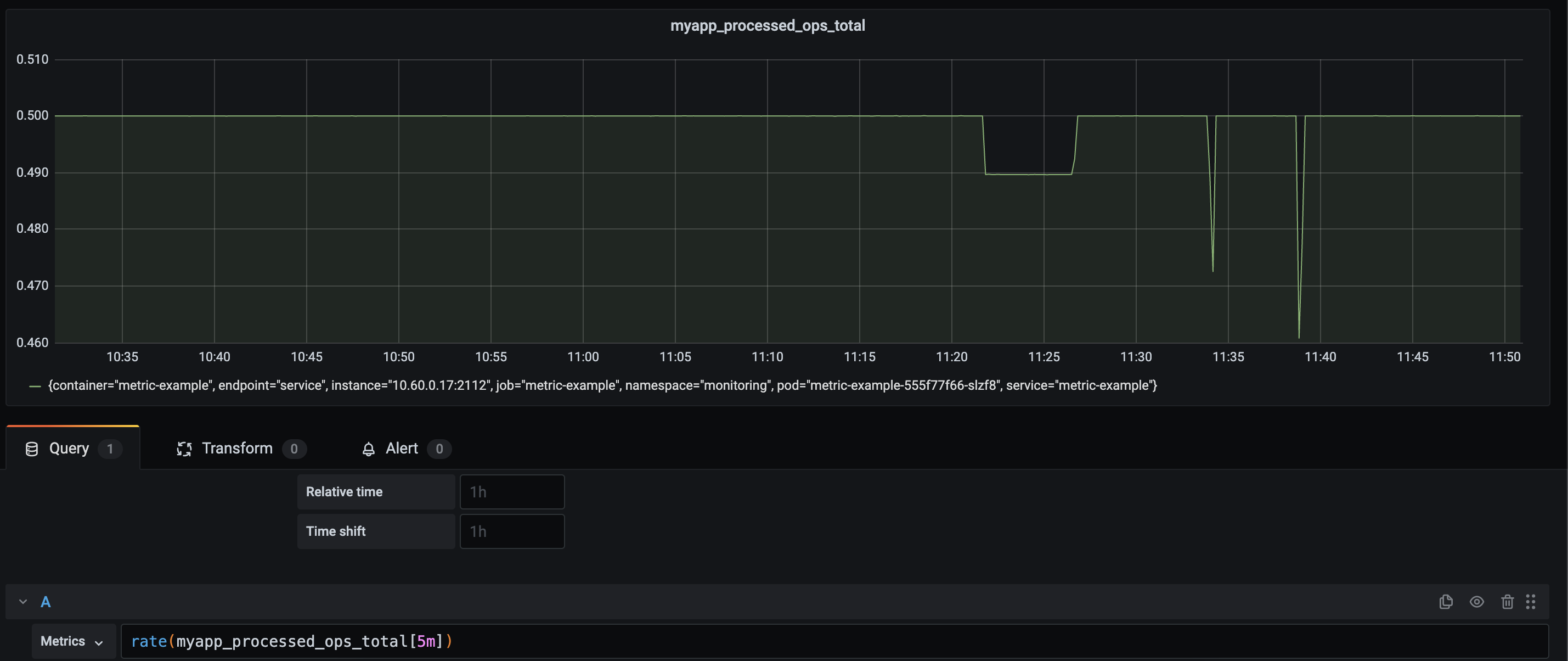
Task: Click the 0.510 y-axis label
Action: pyautogui.click(x=32, y=60)
